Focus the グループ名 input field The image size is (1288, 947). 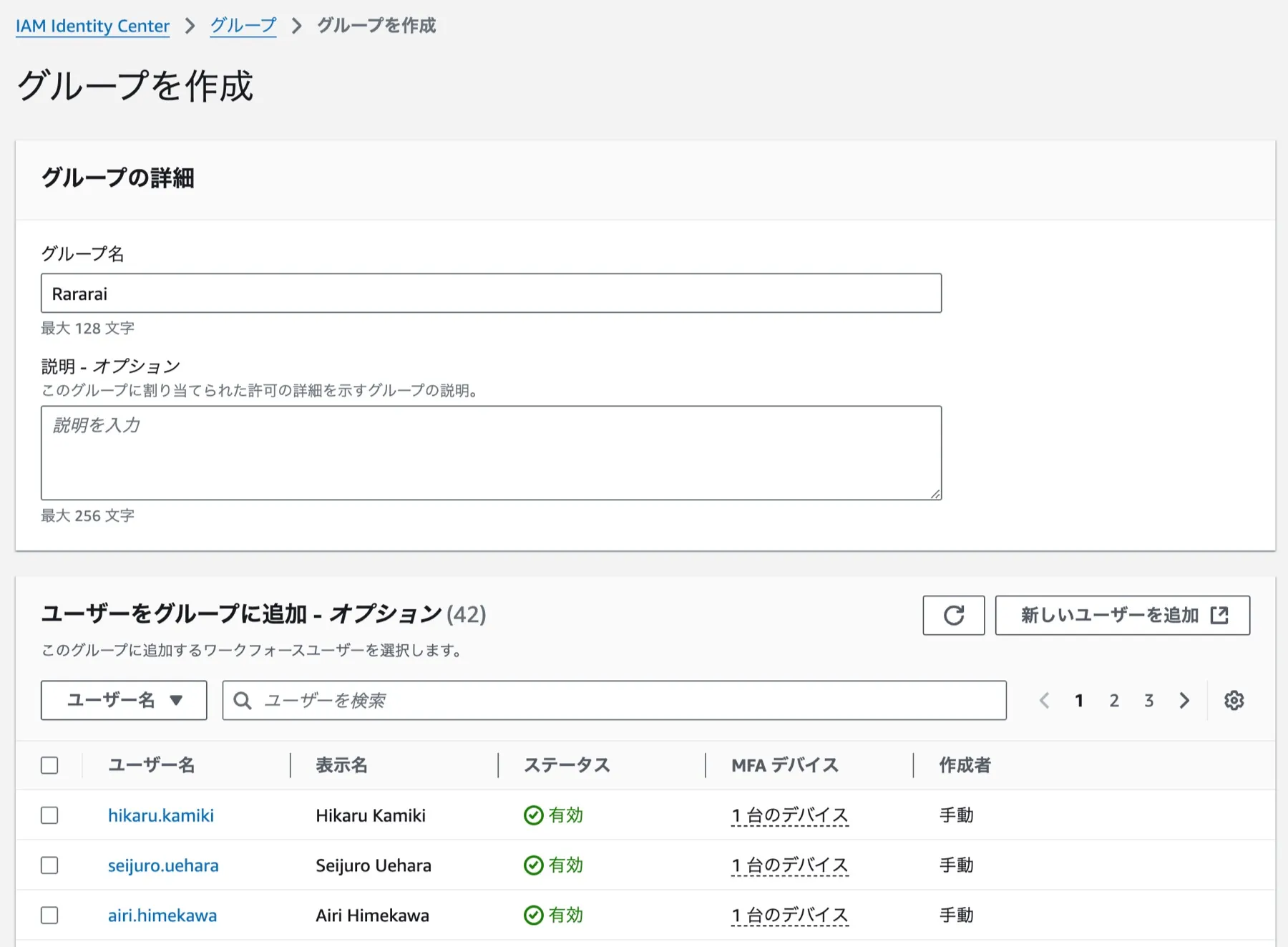491,293
